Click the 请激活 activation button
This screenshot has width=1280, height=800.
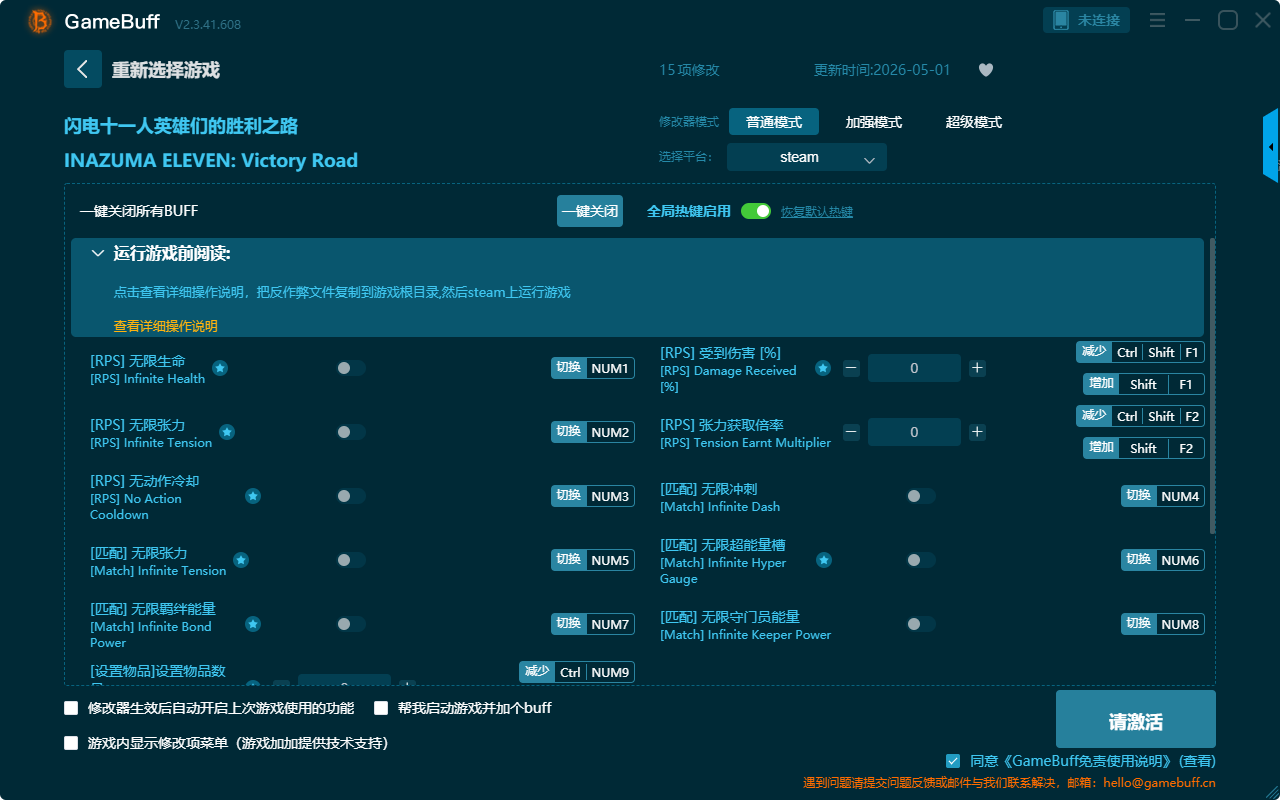[x=1136, y=719]
